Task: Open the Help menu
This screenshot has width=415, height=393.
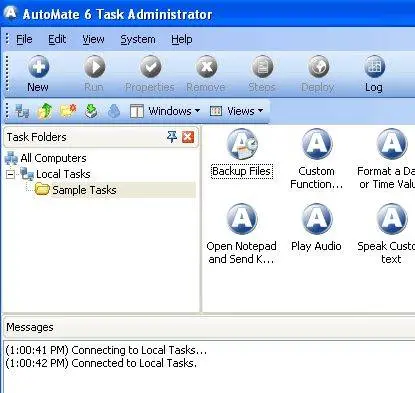Action: click(x=182, y=39)
